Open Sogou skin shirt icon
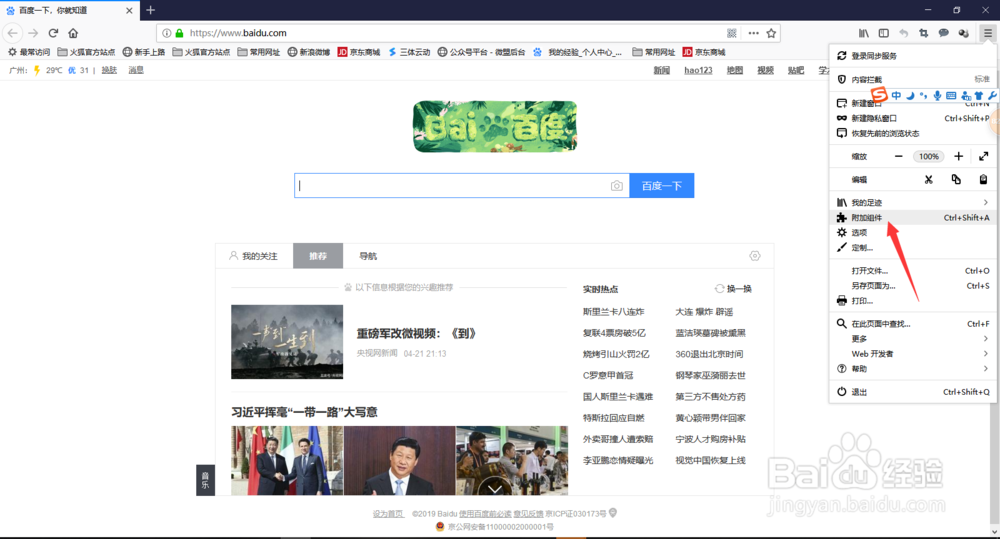The height and width of the screenshot is (539, 1000). (x=978, y=96)
